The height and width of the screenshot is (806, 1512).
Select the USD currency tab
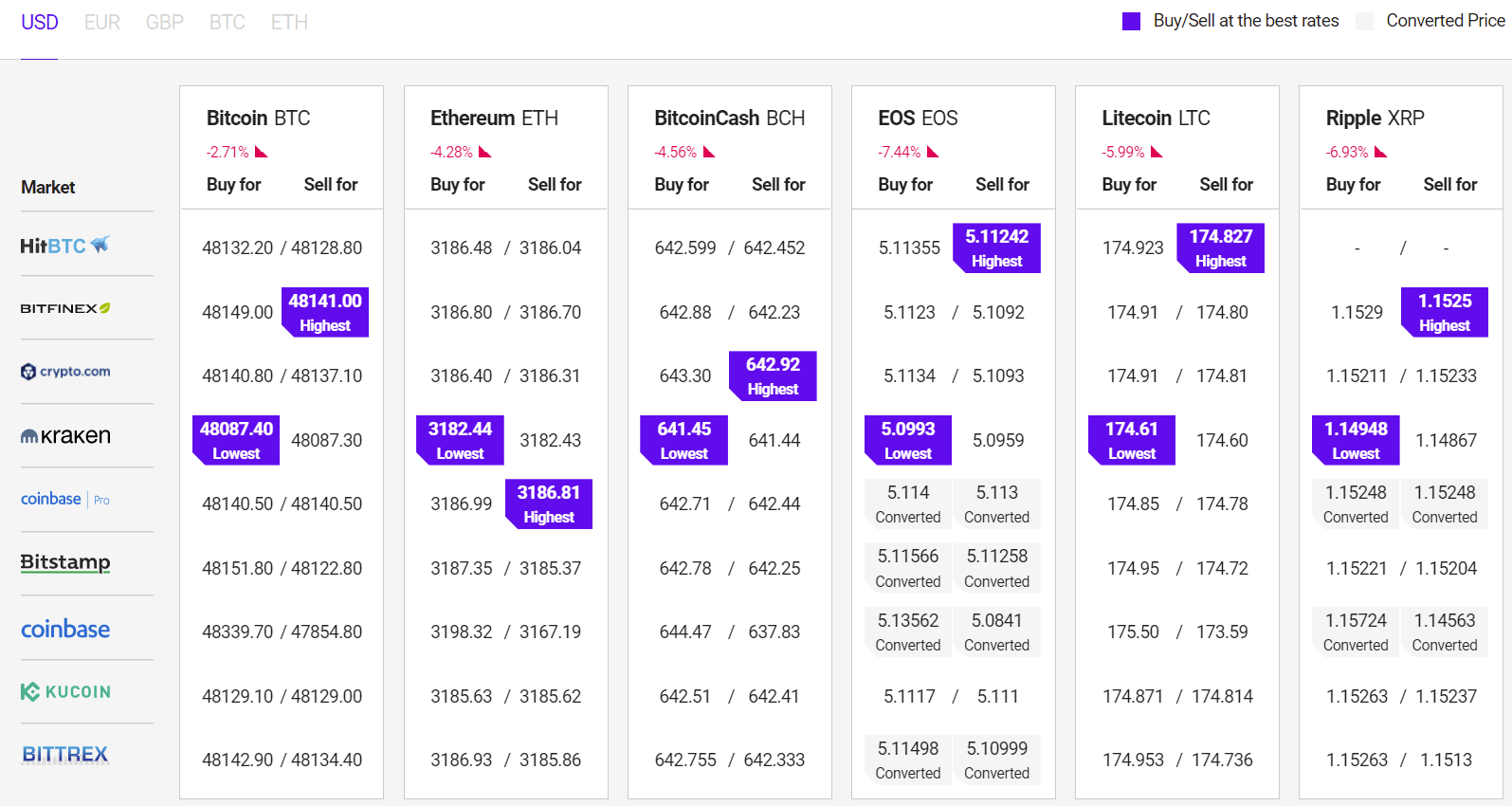[x=40, y=22]
